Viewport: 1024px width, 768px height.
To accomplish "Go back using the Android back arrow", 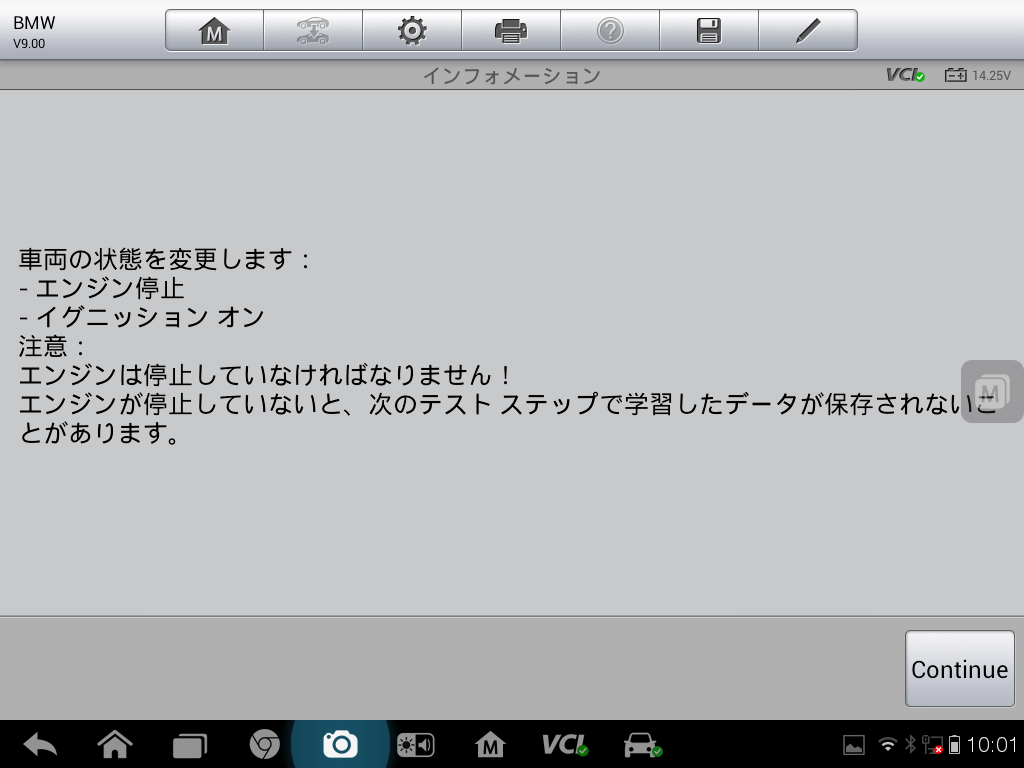I will point(40,744).
